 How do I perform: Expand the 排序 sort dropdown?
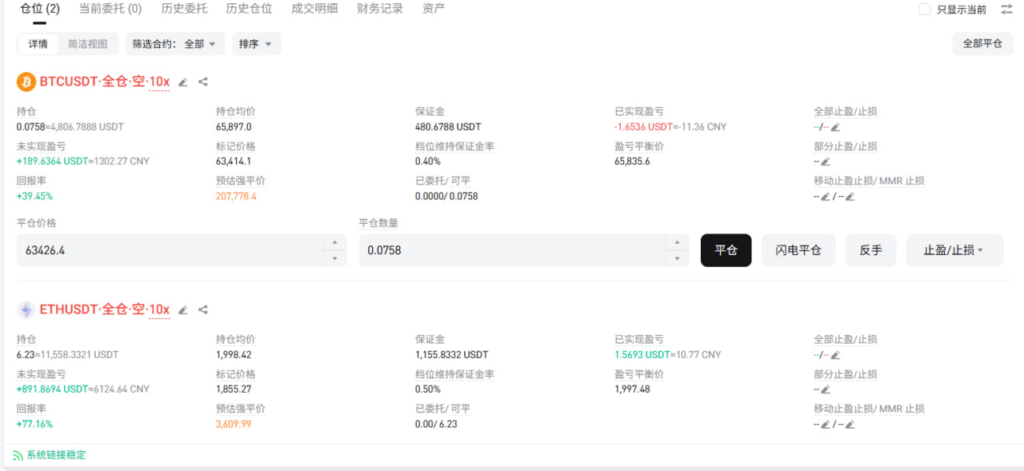point(256,44)
